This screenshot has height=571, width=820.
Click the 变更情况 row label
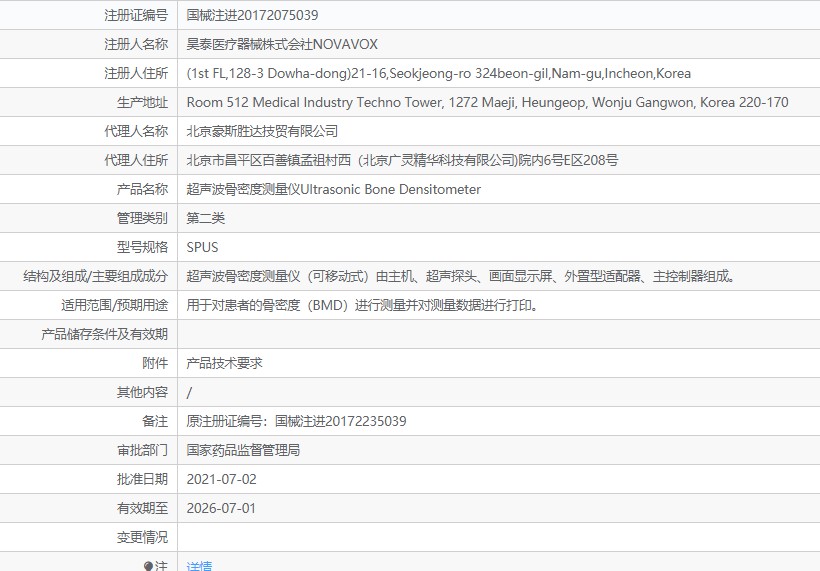click(142, 537)
